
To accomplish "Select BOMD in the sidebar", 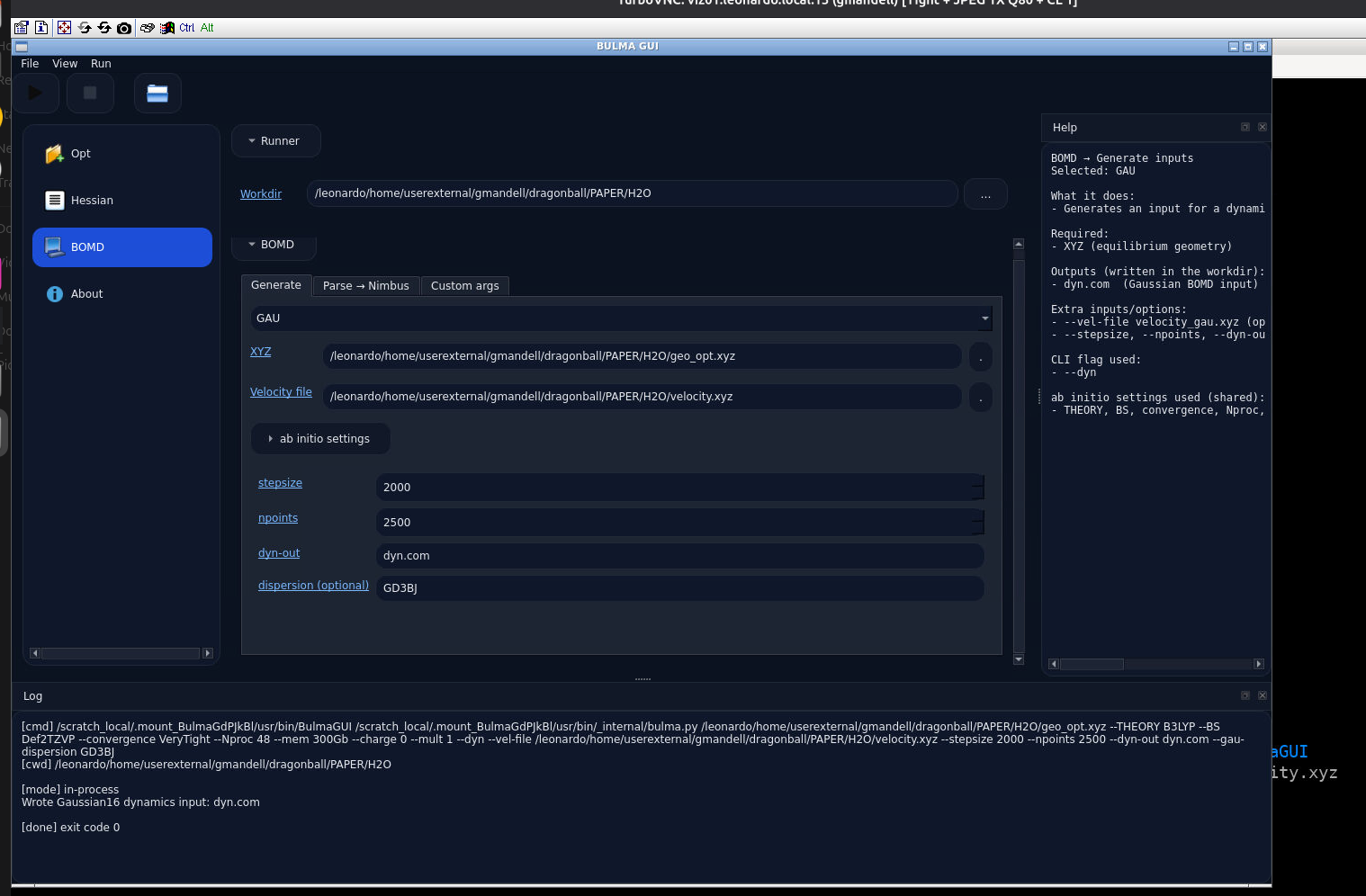I will (122, 247).
